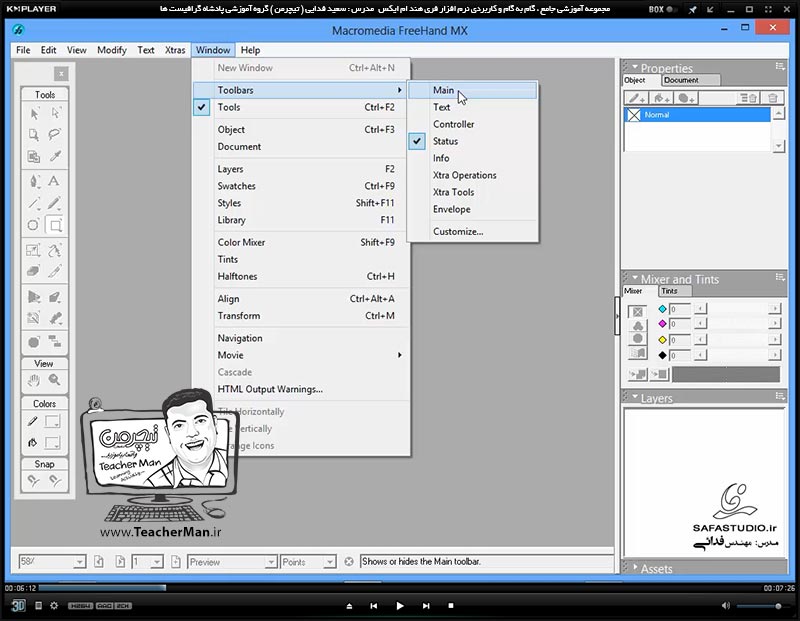Click the Add Stroke button in Properties

[x=637, y=98]
